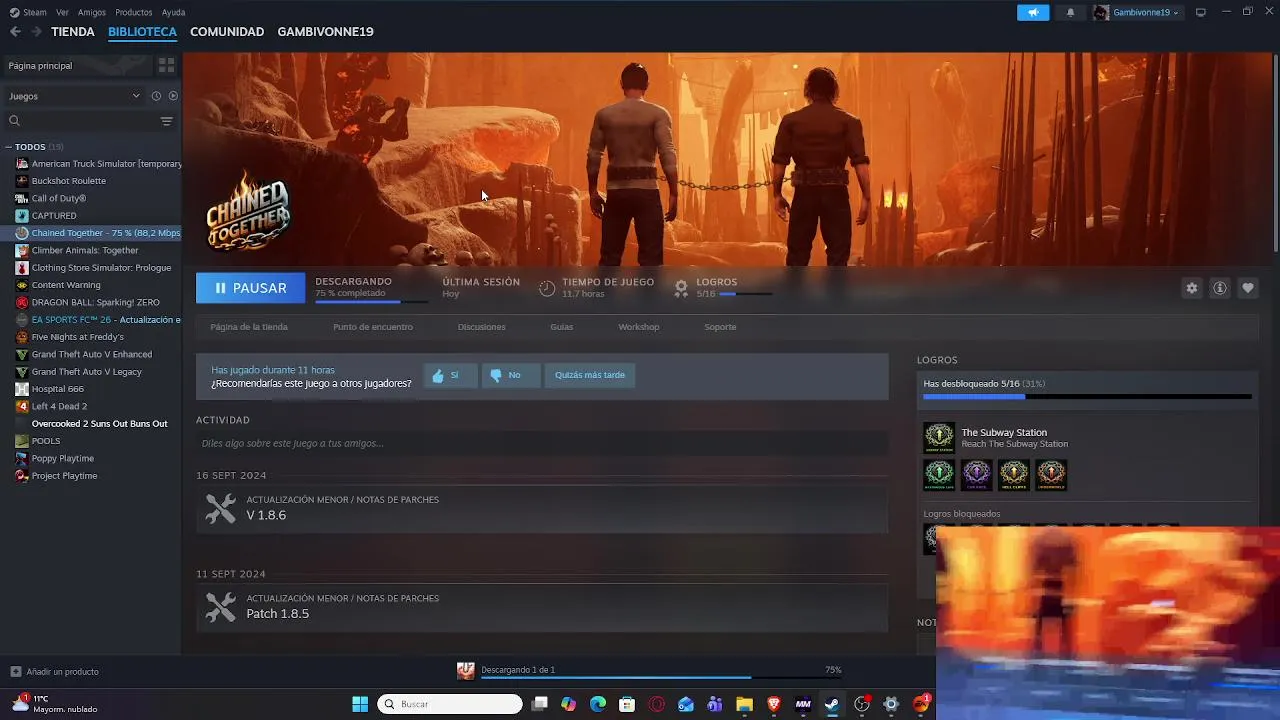Select Content Warning in library

point(66,285)
